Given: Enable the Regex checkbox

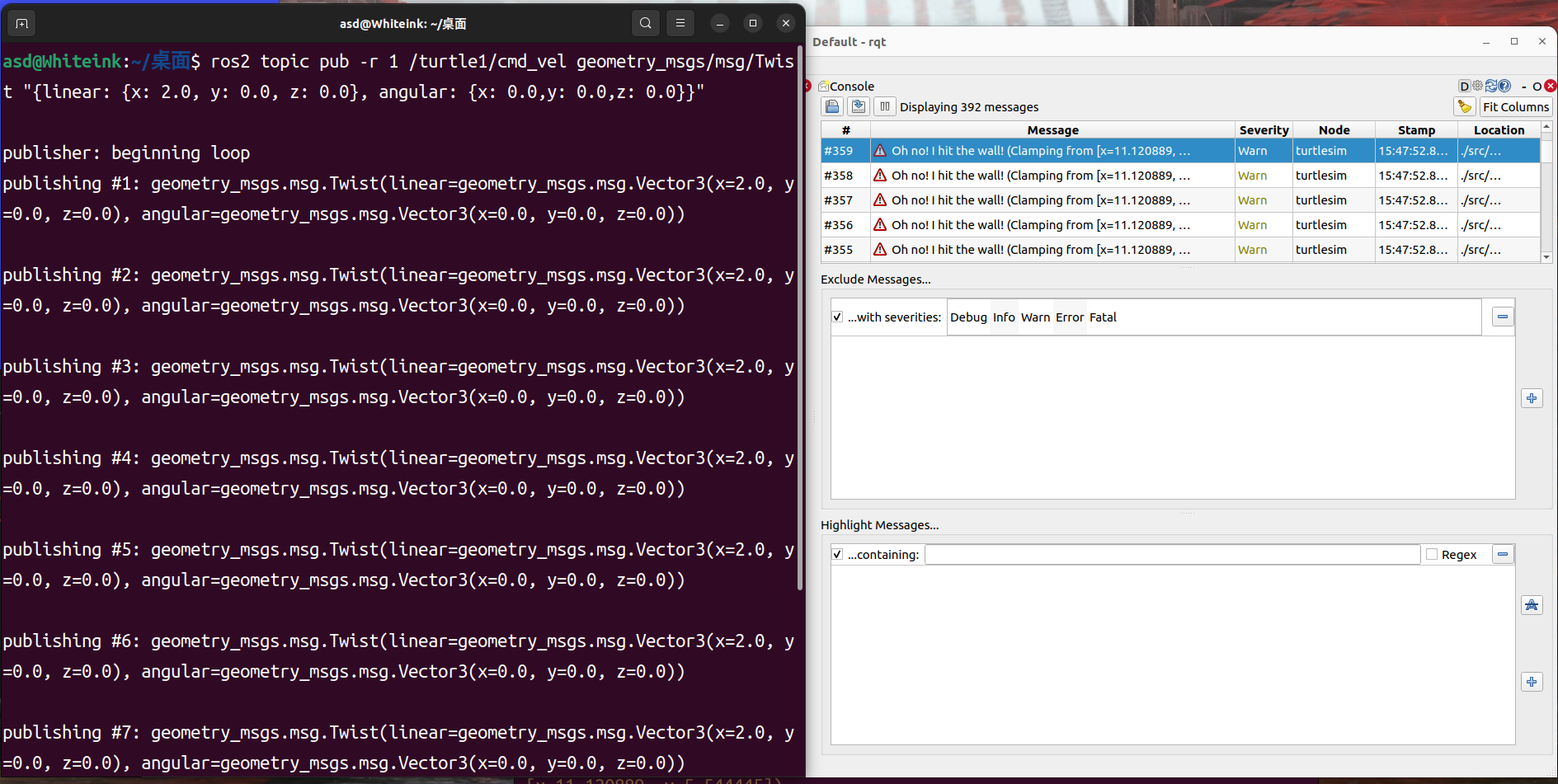Looking at the screenshot, I should (x=1432, y=555).
